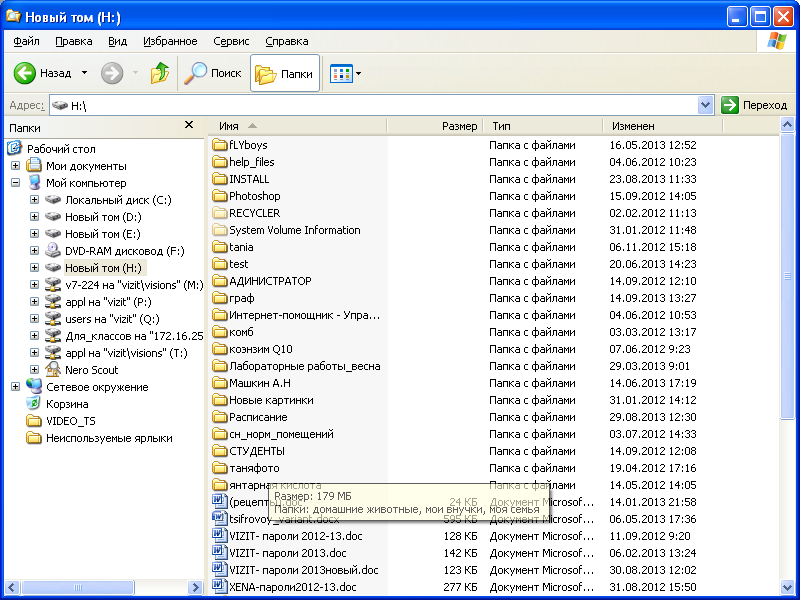
Task: Select Машкин А.Н folder icon
Action: (x=219, y=383)
